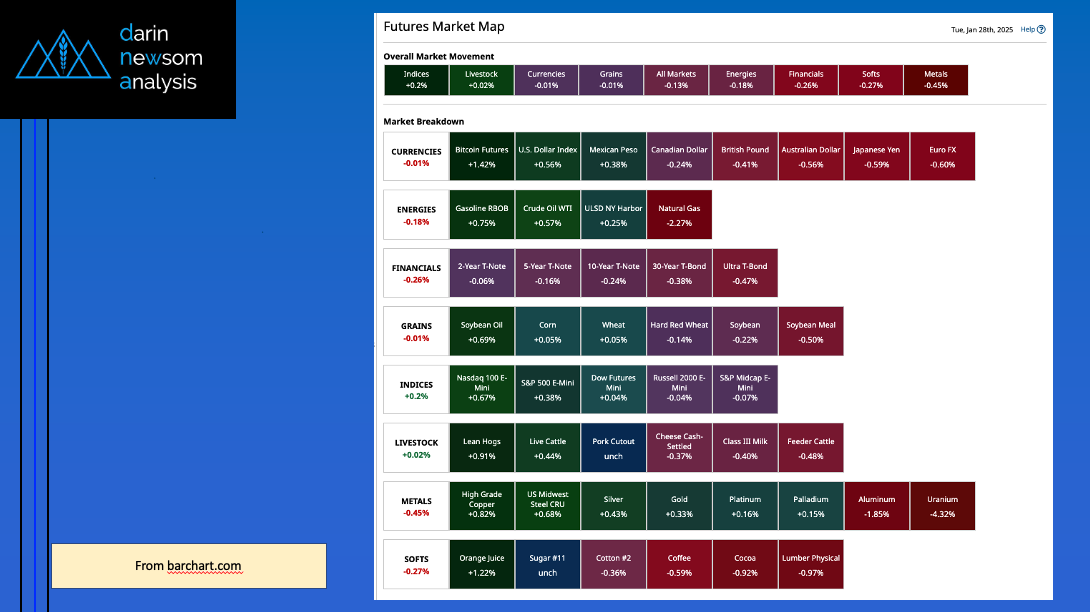Select the Bitcoin Futures tile
The width and height of the screenshot is (1090, 612).
click(481, 156)
